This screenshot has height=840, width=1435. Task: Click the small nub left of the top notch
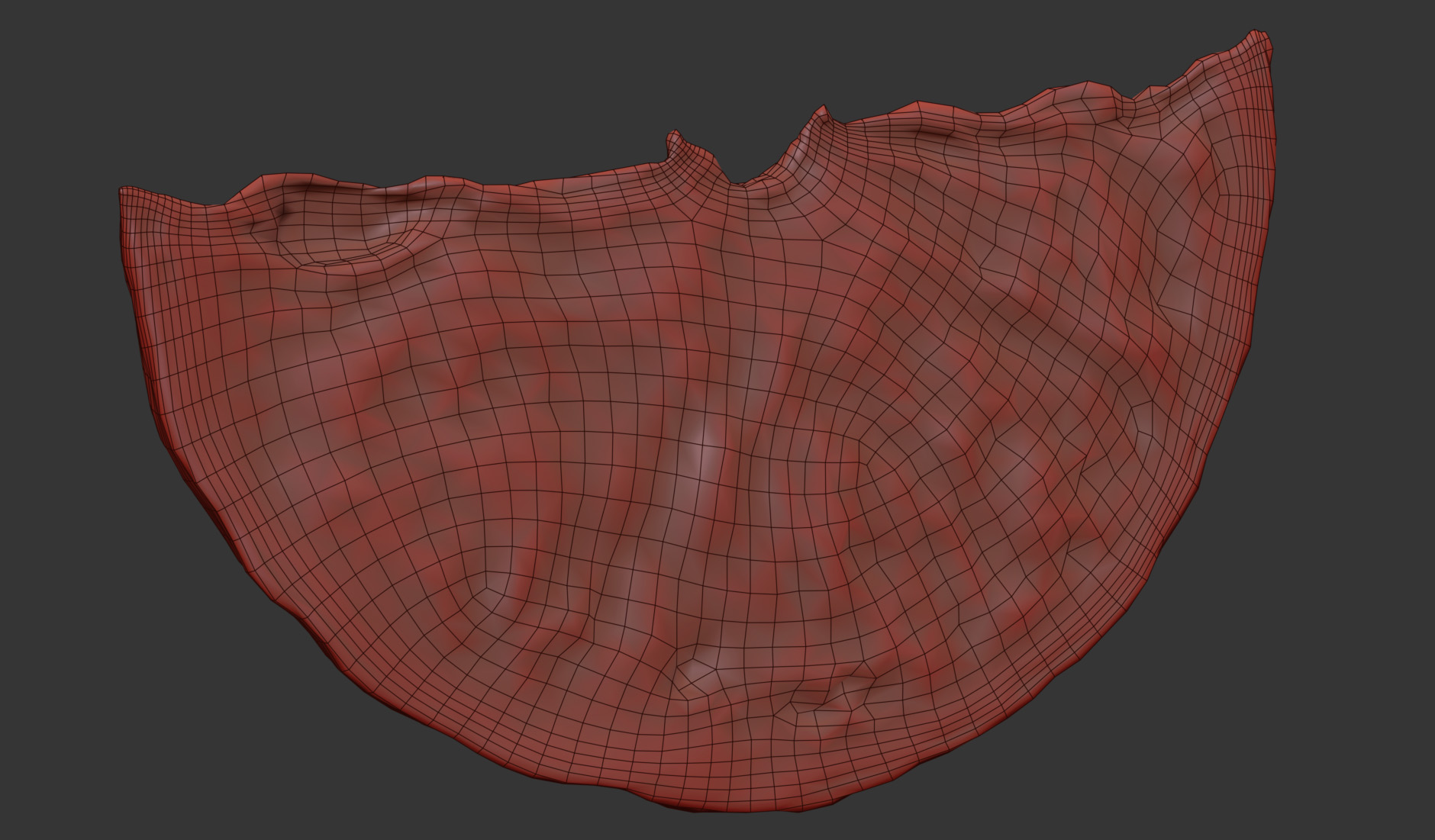pos(674,140)
